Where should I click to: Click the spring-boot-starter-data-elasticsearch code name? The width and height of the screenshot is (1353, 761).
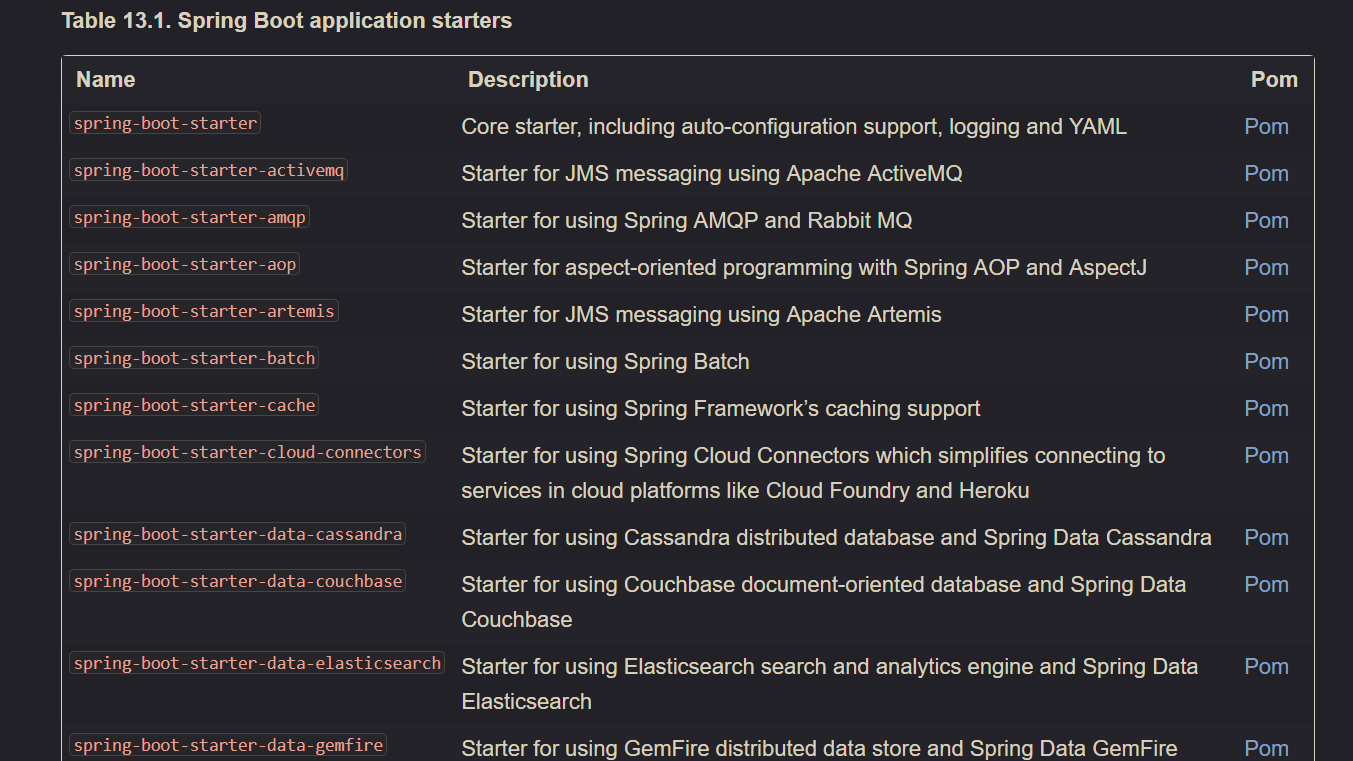257,663
